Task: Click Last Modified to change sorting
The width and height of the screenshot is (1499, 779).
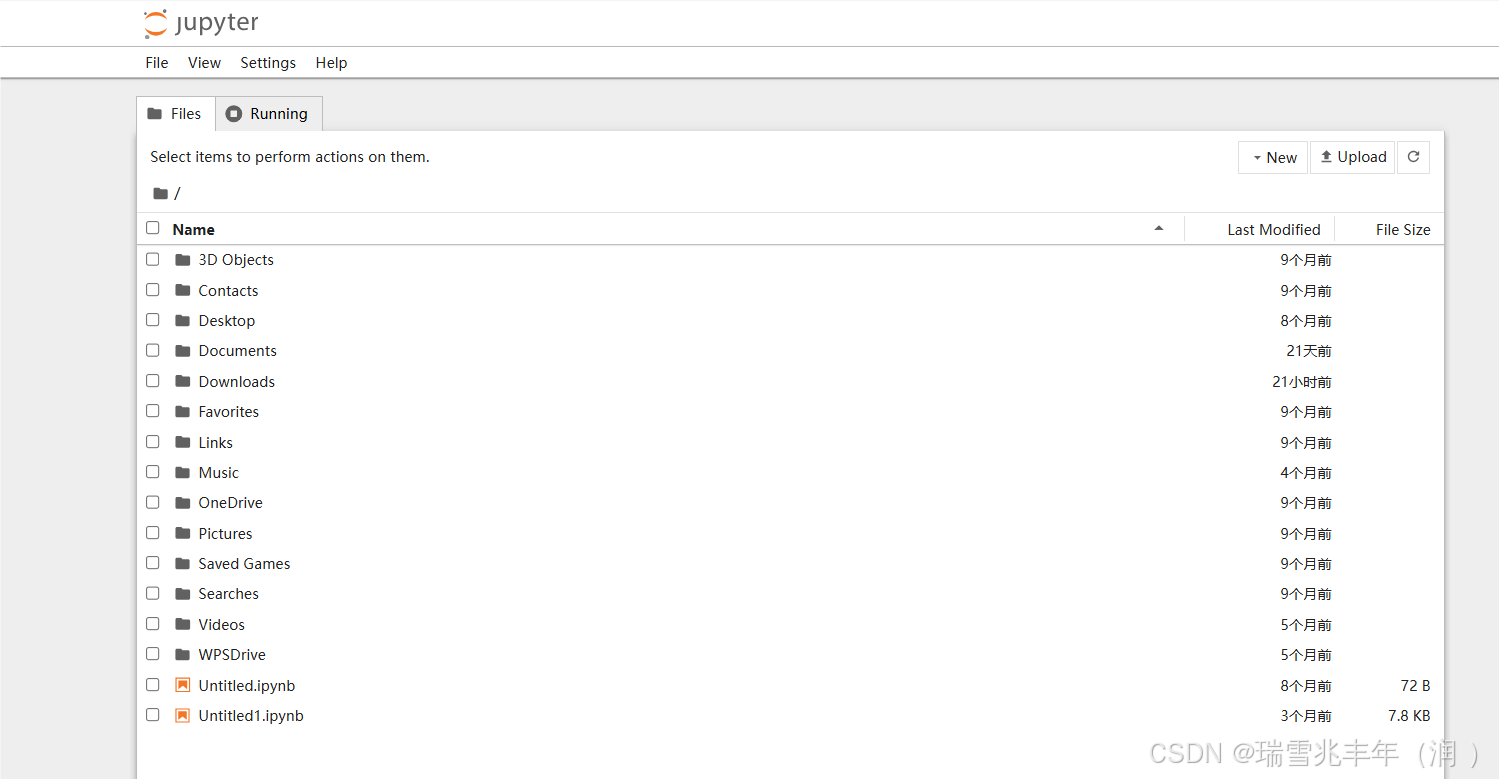Action: click(1274, 229)
